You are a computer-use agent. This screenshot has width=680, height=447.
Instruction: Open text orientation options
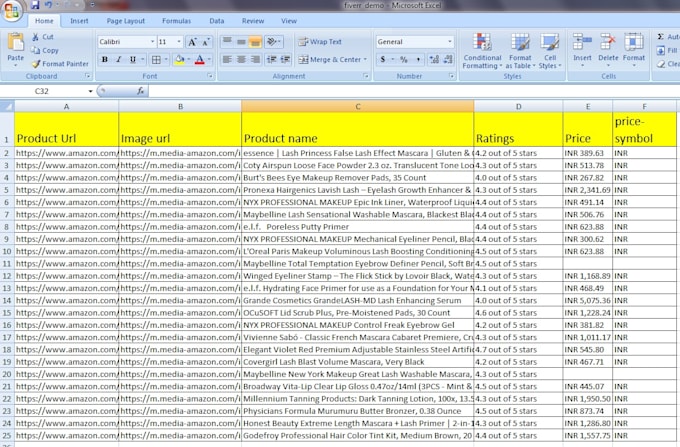pos(274,42)
